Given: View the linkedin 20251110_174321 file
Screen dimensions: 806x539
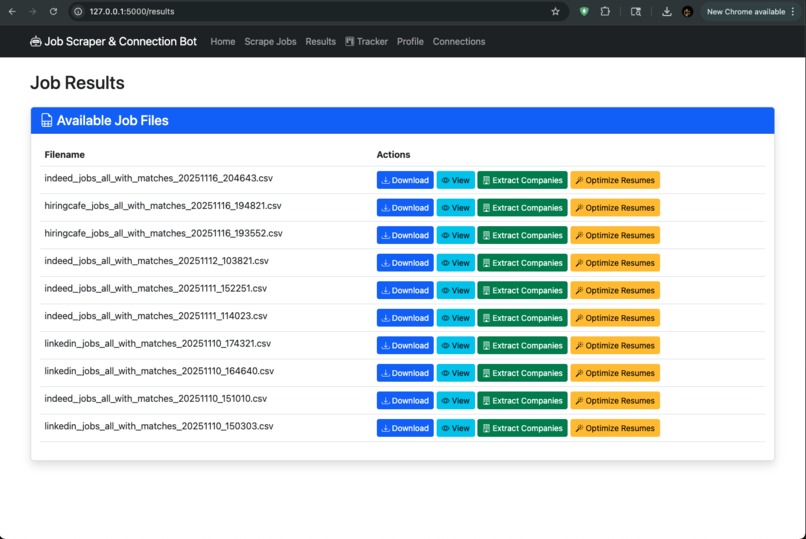Looking at the screenshot, I should tap(455, 346).
